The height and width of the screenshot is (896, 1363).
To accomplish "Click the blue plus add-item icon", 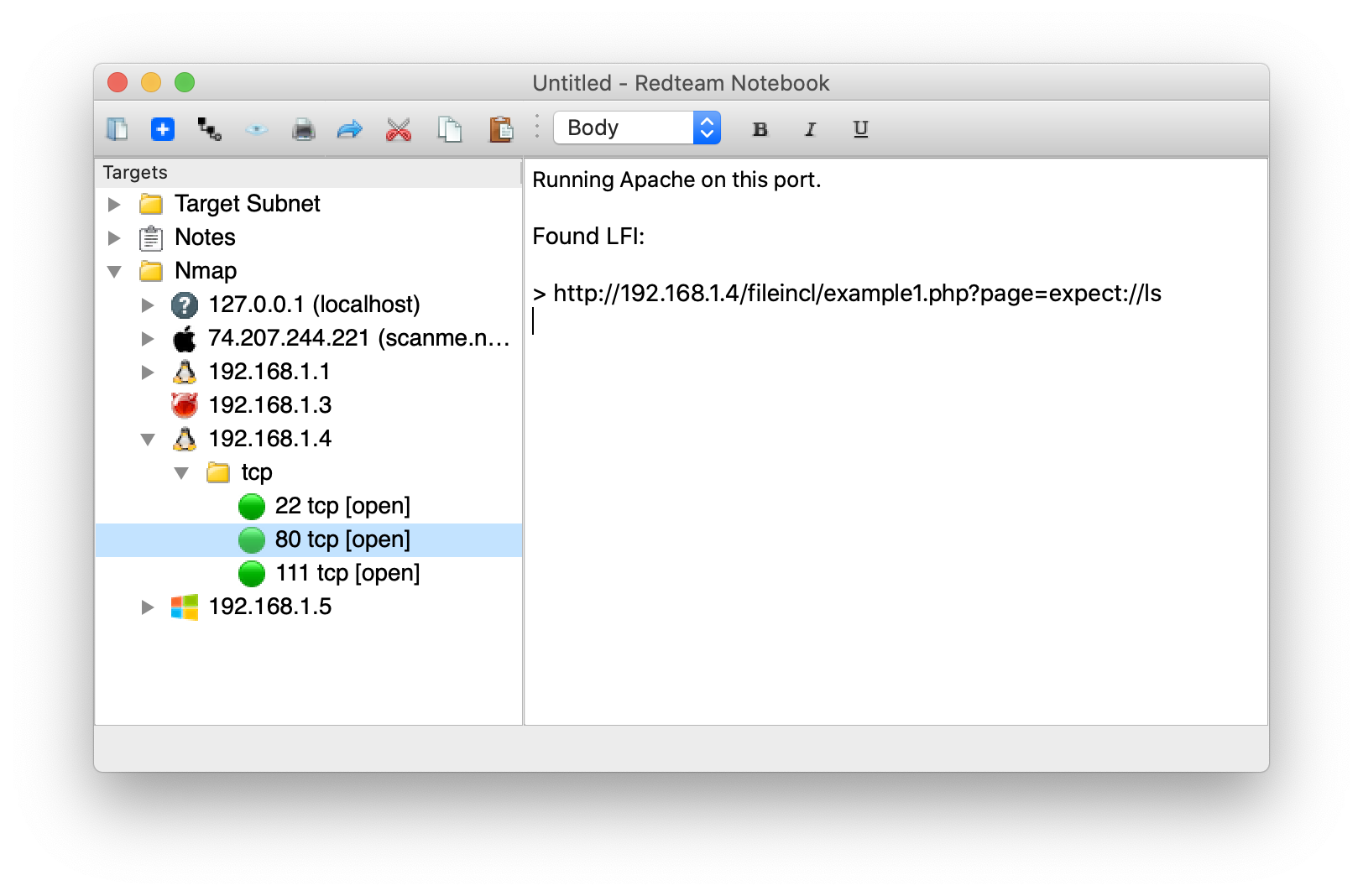I will [163, 129].
